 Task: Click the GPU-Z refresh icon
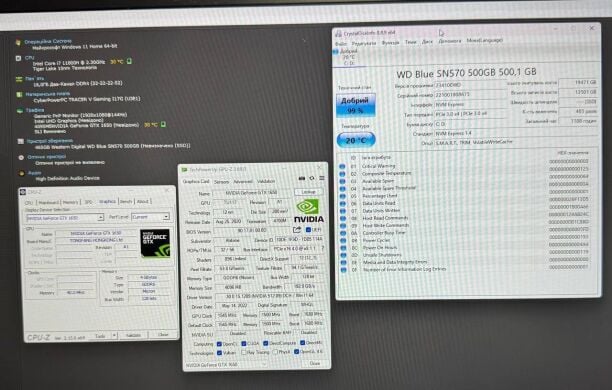click(311, 178)
